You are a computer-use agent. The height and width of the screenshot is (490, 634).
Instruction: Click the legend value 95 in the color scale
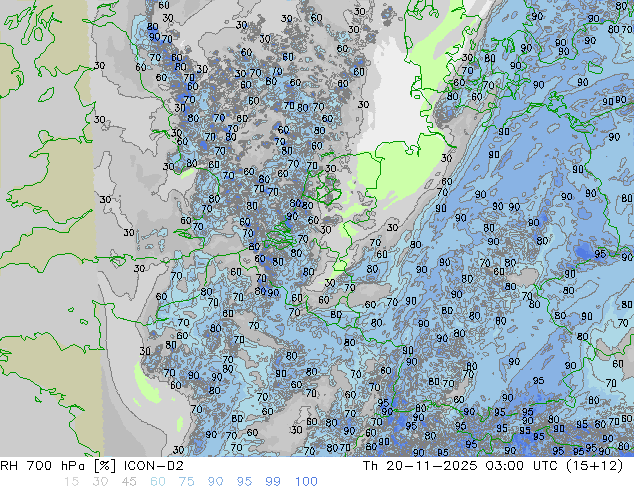coord(244,482)
